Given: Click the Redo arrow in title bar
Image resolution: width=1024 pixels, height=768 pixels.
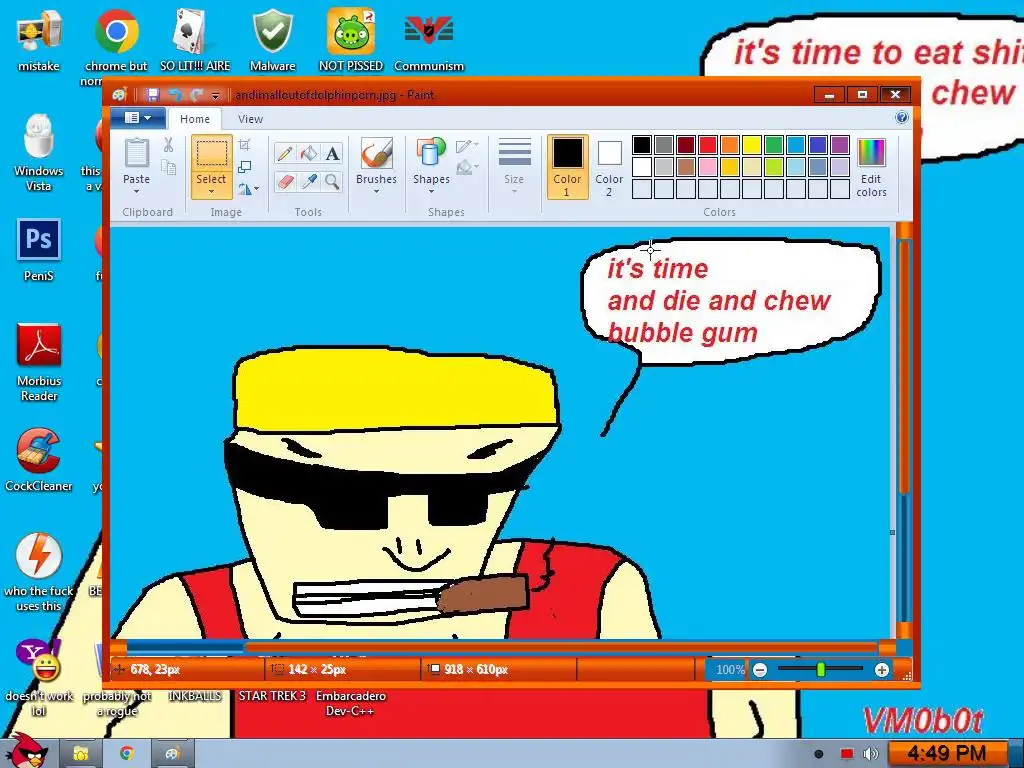Looking at the screenshot, I should (196, 95).
